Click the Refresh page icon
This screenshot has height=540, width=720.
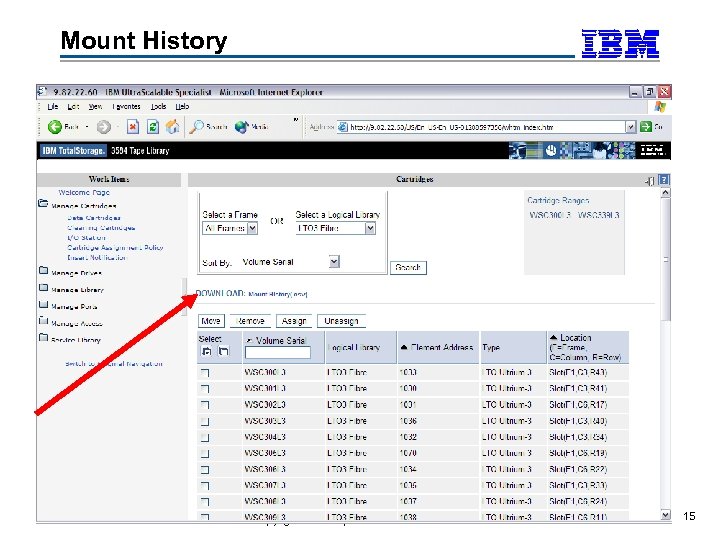[153, 127]
